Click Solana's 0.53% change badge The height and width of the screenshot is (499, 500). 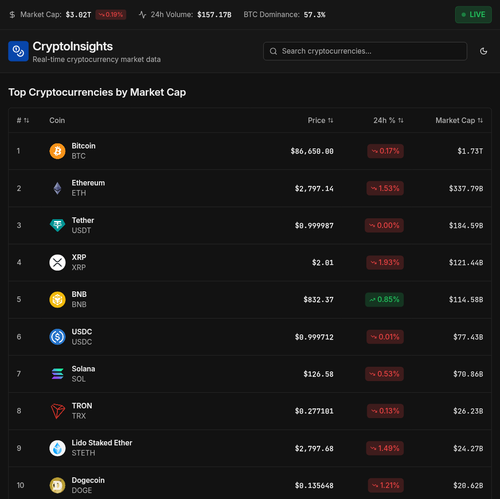pos(384,374)
